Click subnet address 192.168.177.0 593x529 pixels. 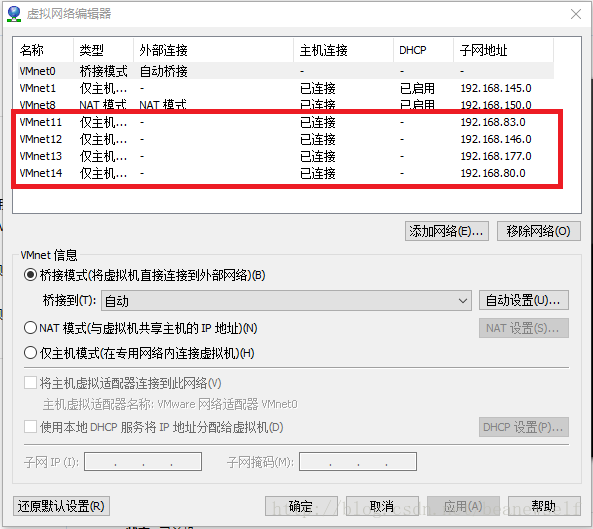496,156
